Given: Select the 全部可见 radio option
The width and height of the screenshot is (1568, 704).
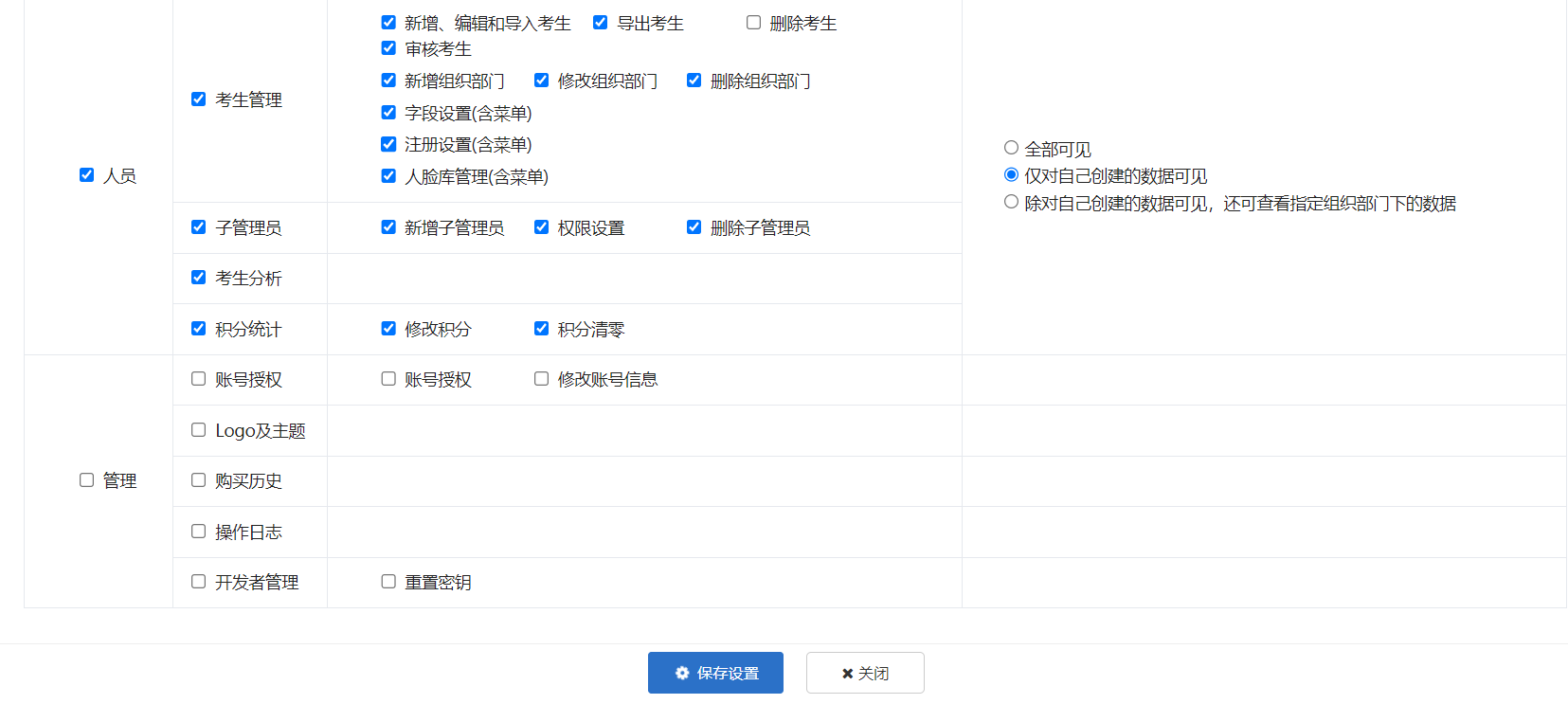Looking at the screenshot, I should (1011, 148).
